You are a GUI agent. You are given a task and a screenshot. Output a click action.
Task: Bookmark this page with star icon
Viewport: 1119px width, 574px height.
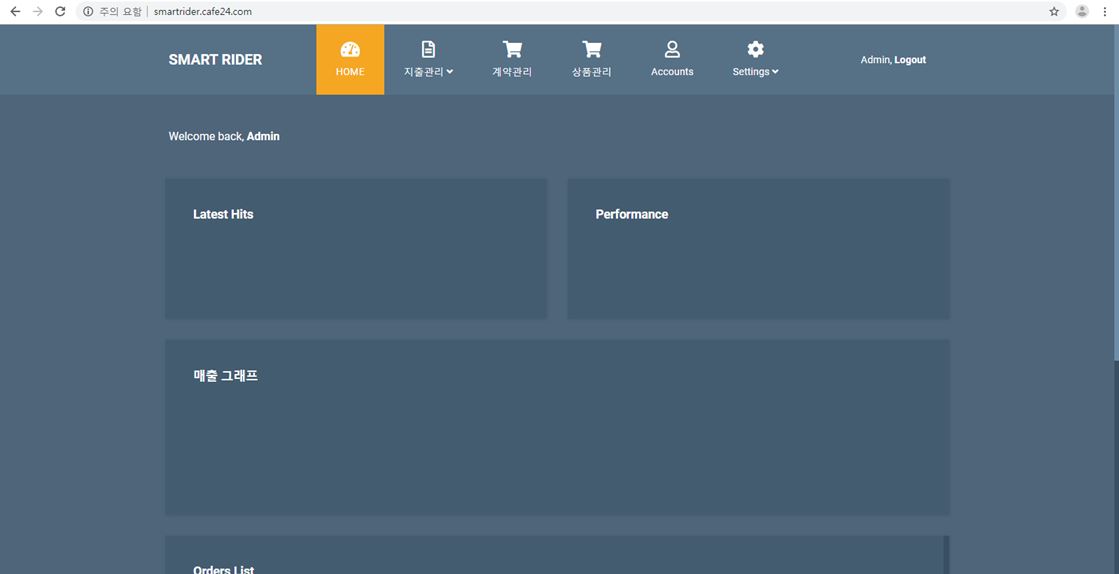click(x=1054, y=11)
